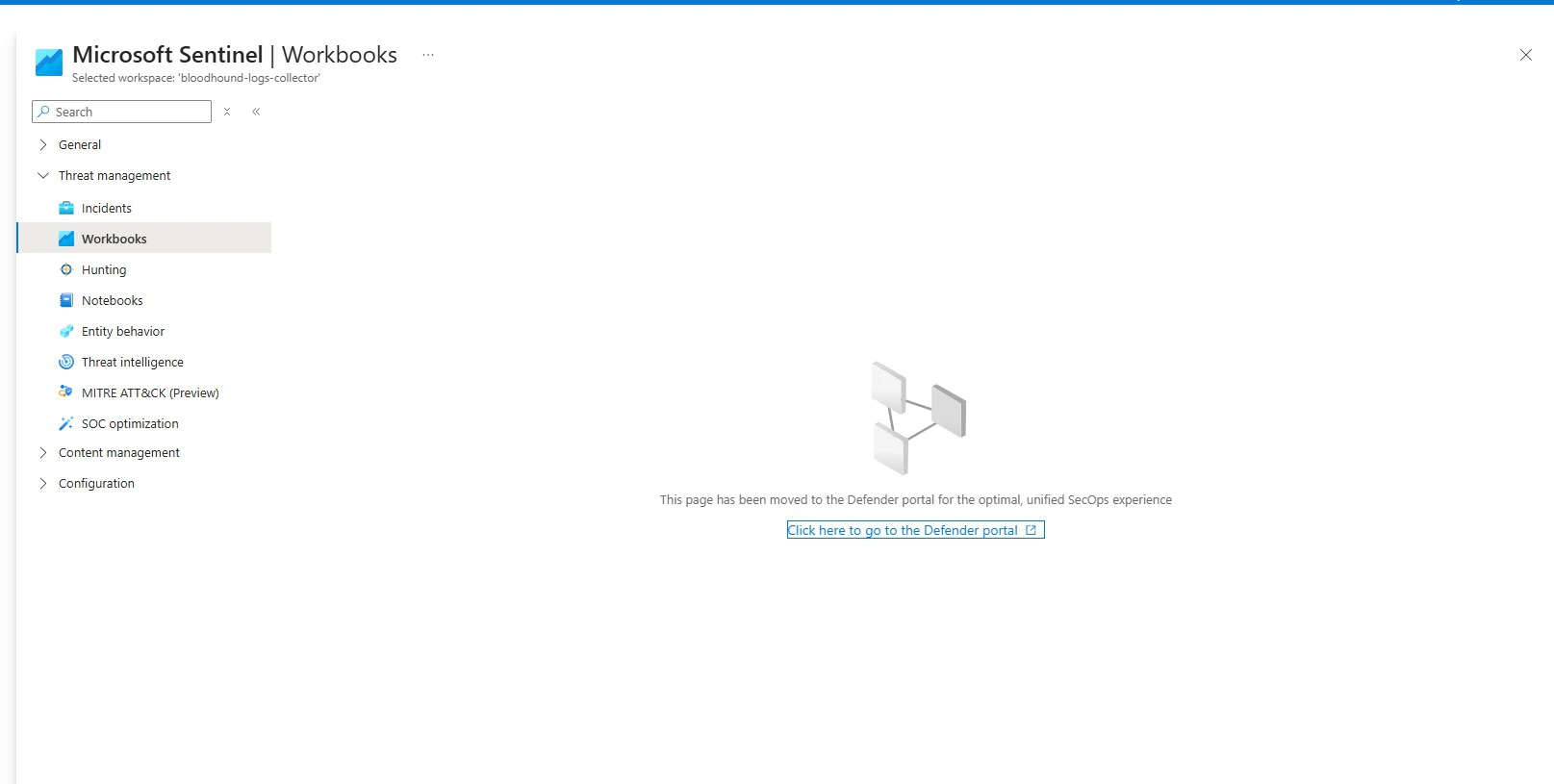Collapse the Threat management chevron
1554x784 pixels.
click(x=43, y=175)
